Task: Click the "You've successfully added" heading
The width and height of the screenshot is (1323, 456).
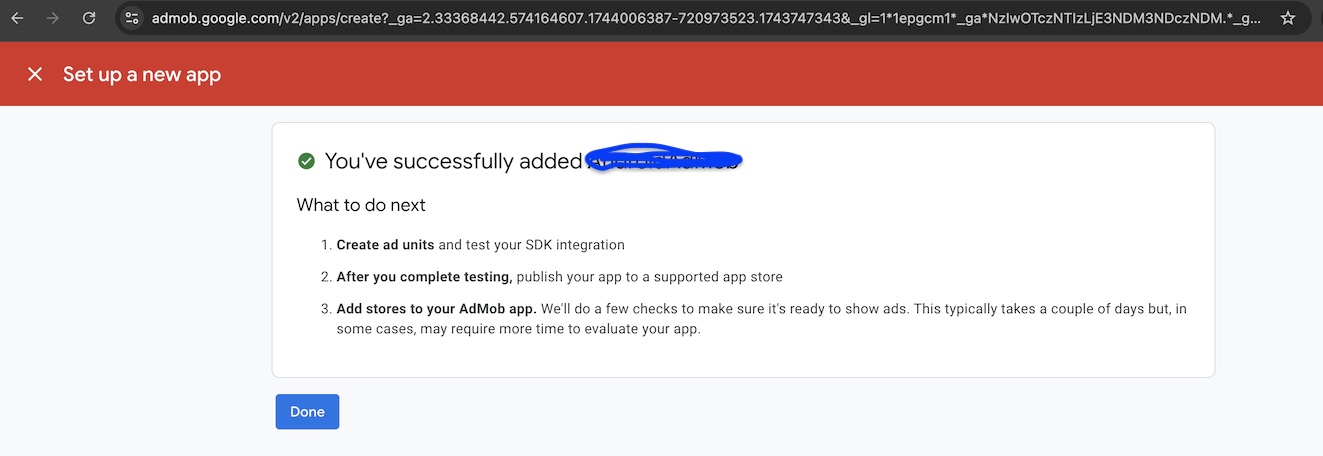Action: coord(453,161)
